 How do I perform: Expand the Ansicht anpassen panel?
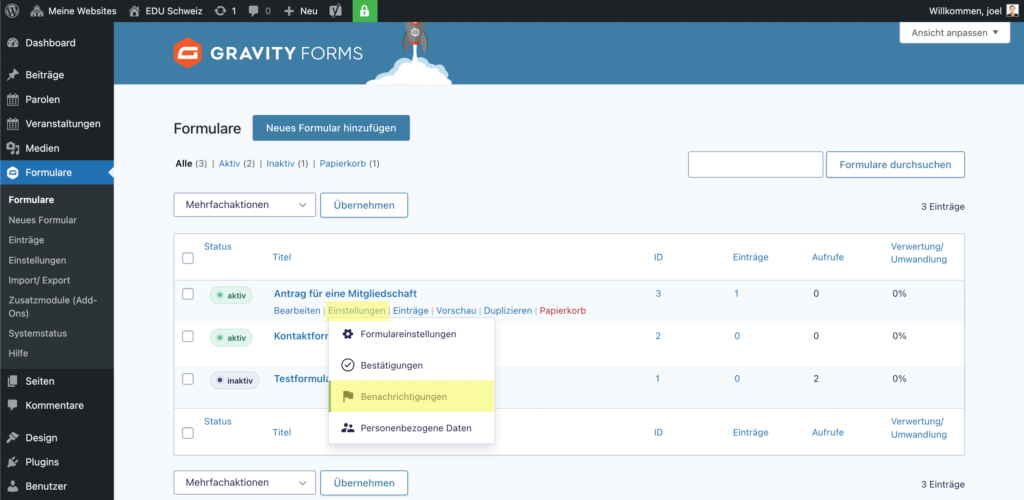956,33
